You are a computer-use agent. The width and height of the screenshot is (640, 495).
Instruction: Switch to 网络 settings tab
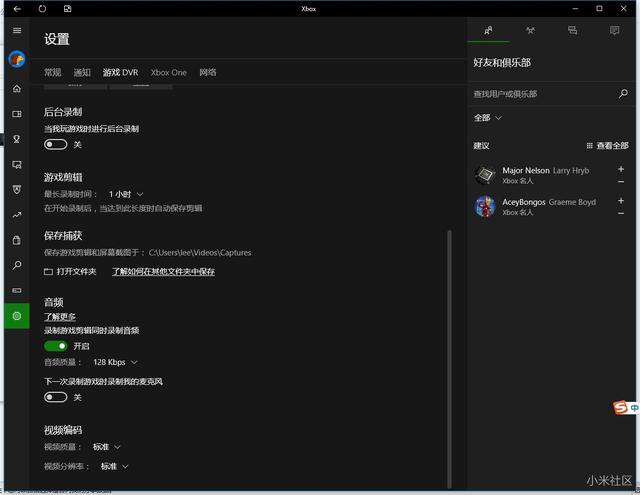(208, 72)
